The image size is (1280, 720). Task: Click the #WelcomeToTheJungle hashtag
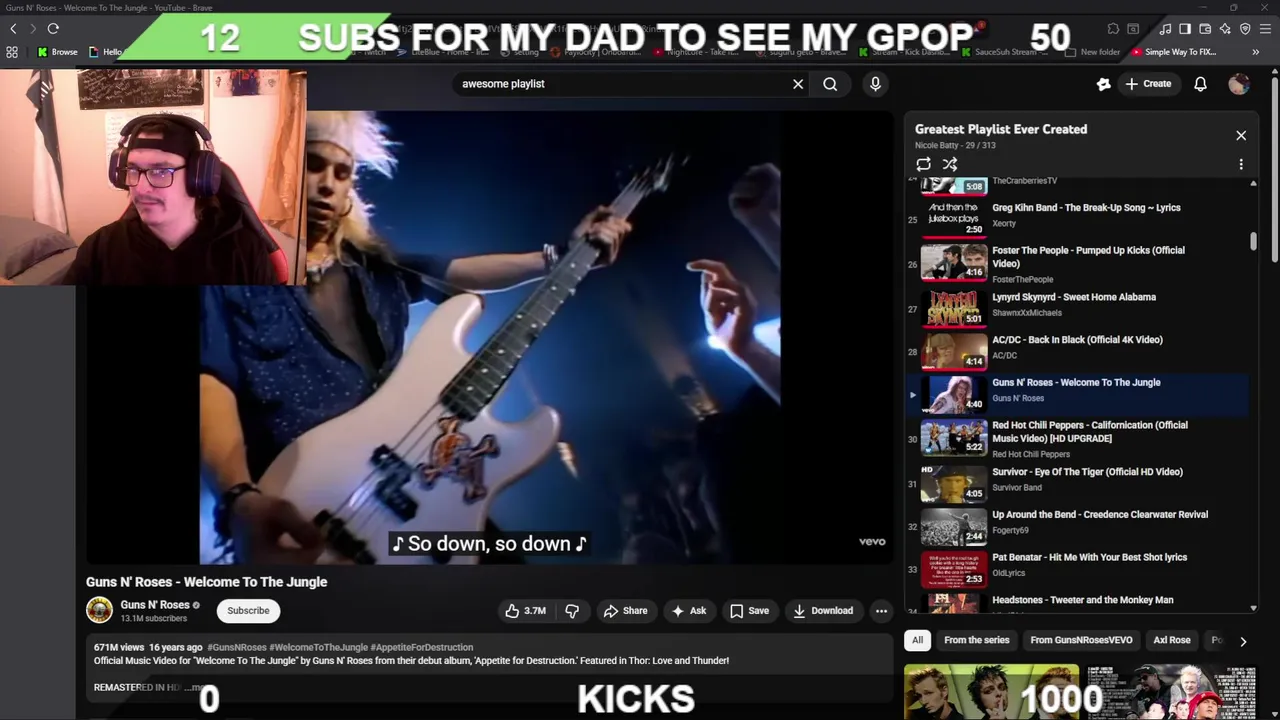coord(318,647)
